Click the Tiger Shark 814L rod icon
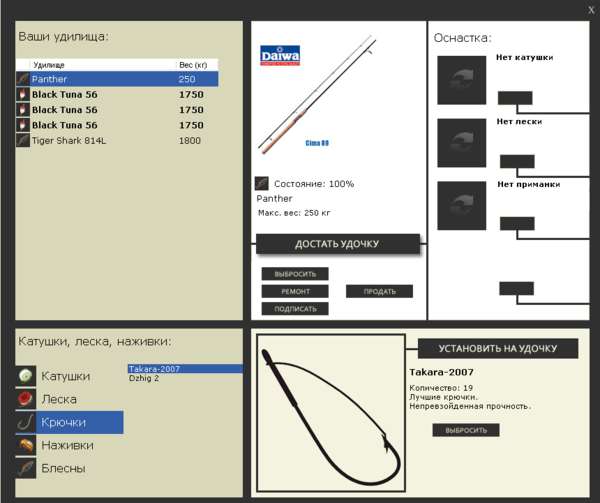Viewport: 600px width, 503px height. click(23, 140)
